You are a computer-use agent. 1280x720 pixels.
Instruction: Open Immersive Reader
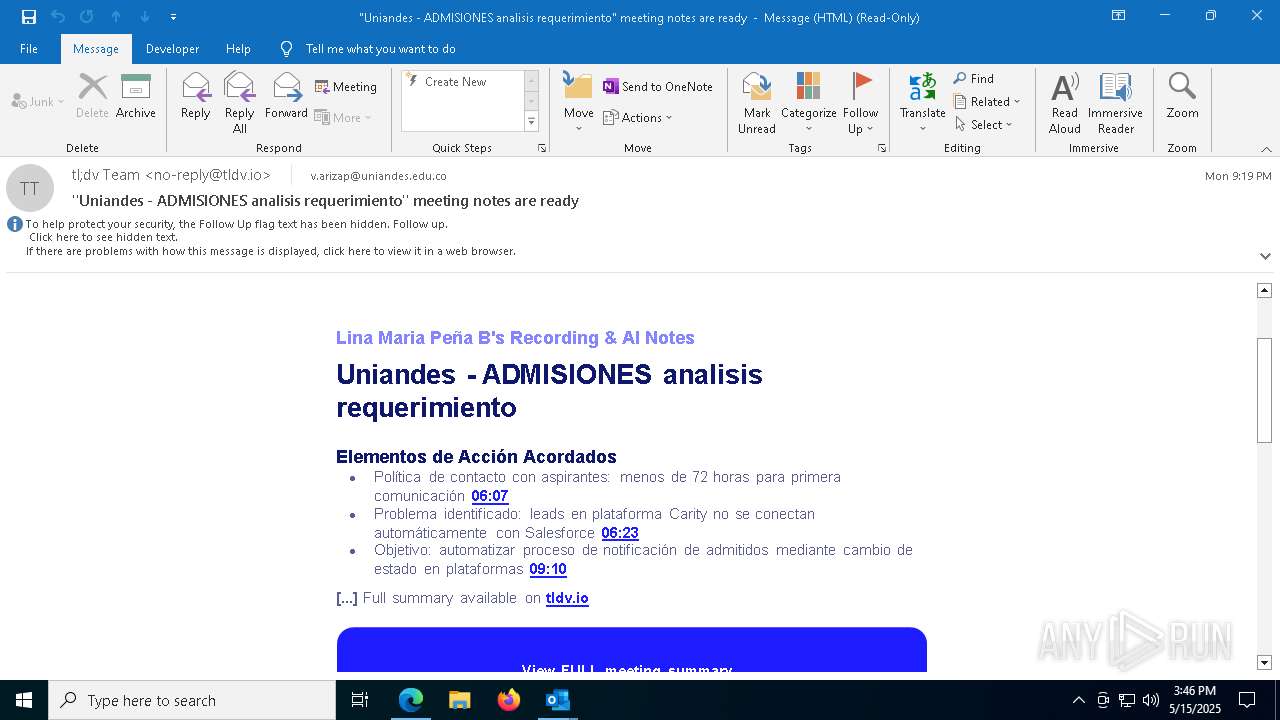[1116, 103]
